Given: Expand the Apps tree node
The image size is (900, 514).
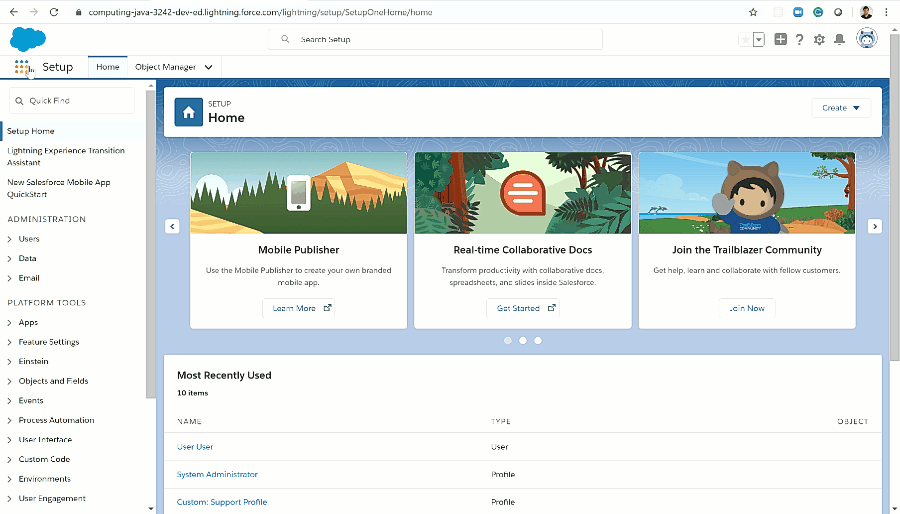Looking at the screenshot, I should pyautogui.click(x=9, y=323).
